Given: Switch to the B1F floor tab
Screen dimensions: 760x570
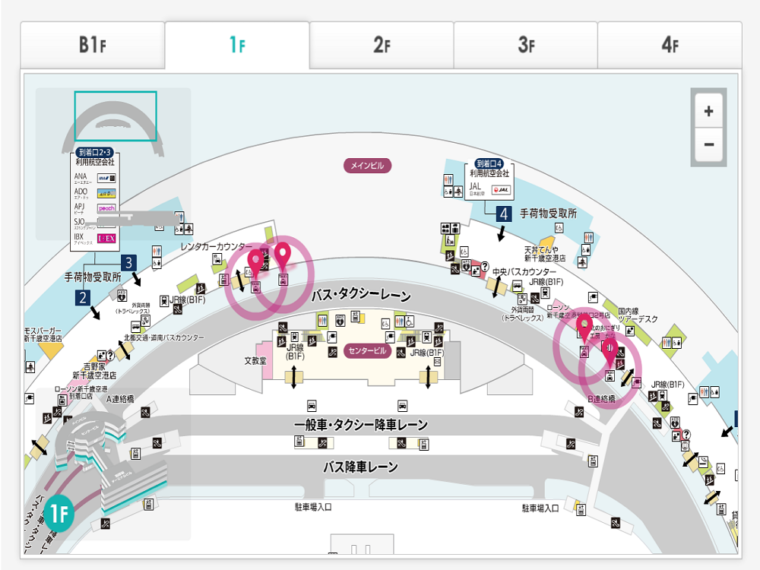Looking at the screenshot, I should (x=92, y=45).
